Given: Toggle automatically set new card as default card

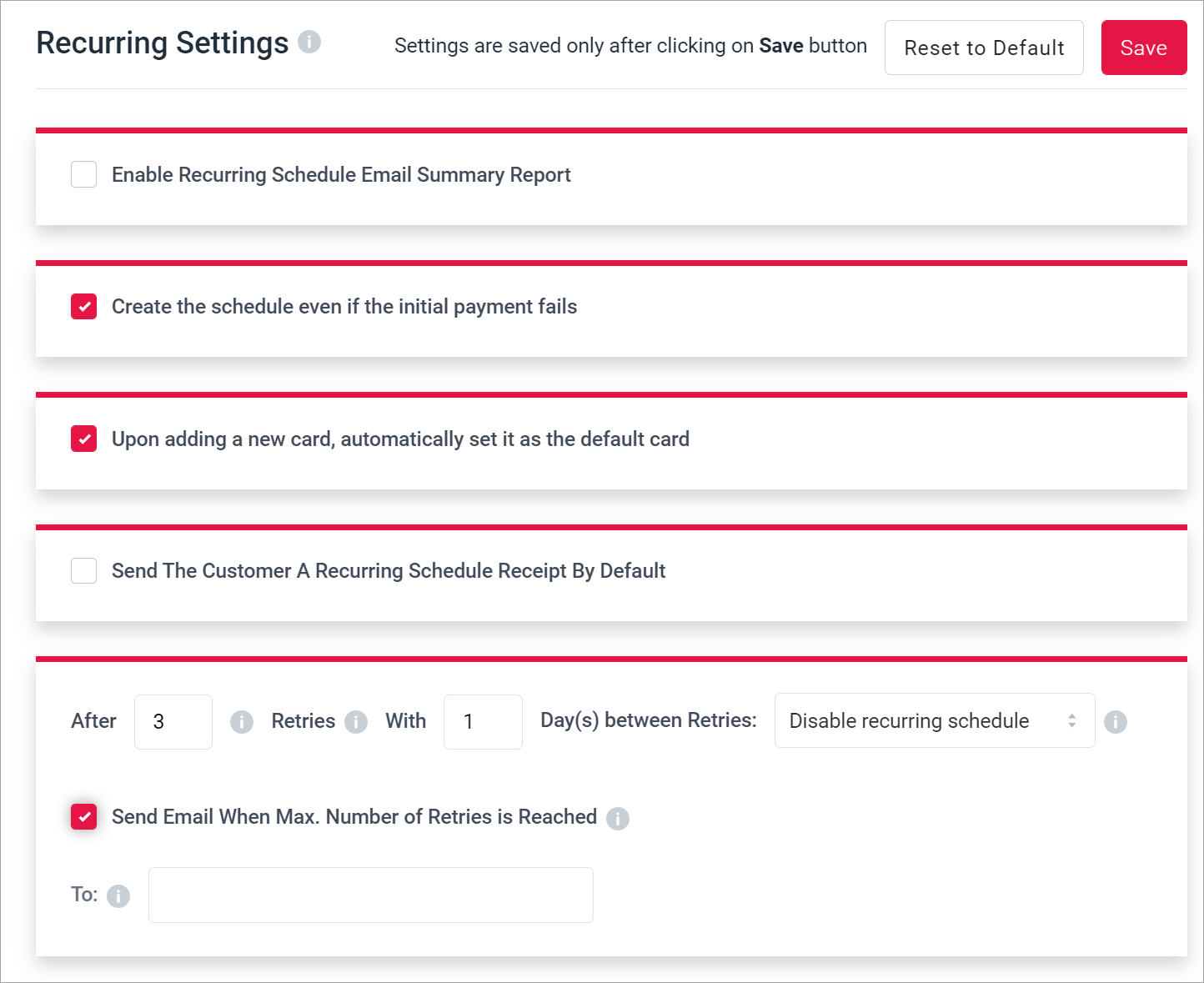Looking at the screenshot, I should click(x=83, y=439).
